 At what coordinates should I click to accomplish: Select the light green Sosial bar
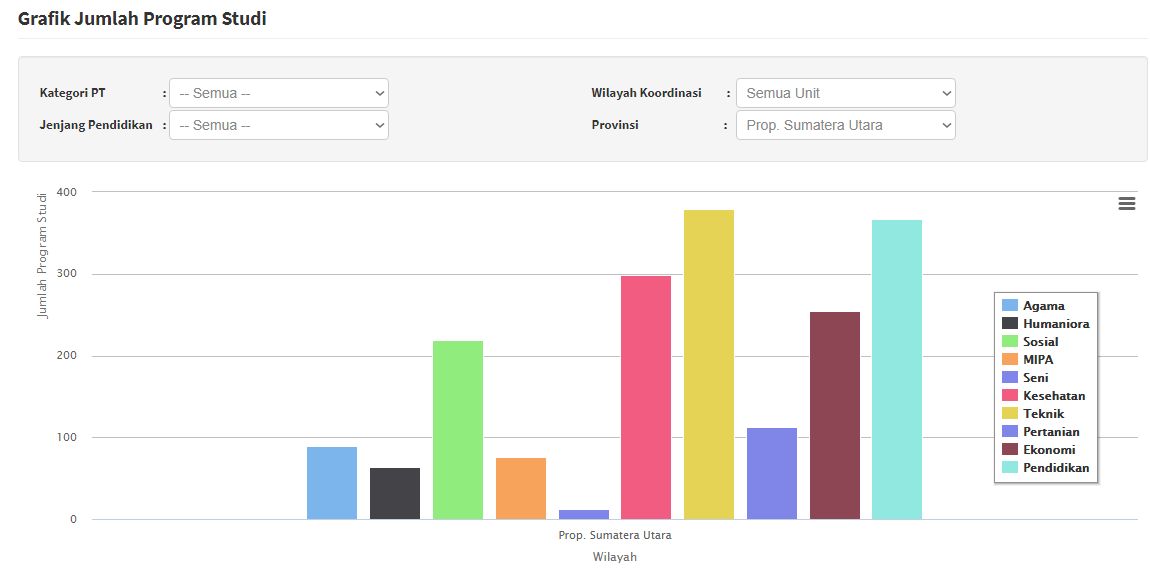(x=458, y=430)
